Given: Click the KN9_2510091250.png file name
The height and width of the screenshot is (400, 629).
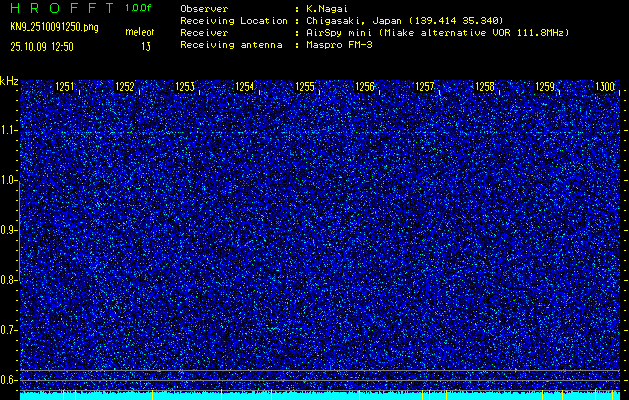Looking at the screenshot, I should (55, 27).
